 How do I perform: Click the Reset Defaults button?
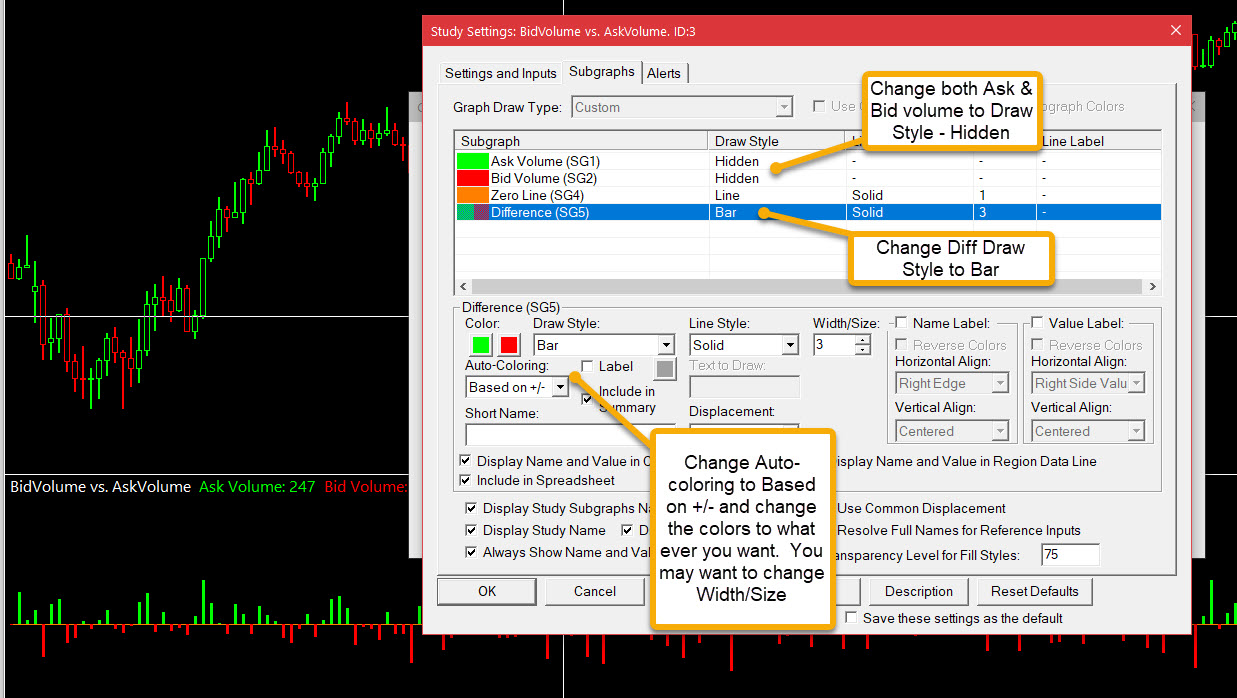click(x=1035, y=591)
